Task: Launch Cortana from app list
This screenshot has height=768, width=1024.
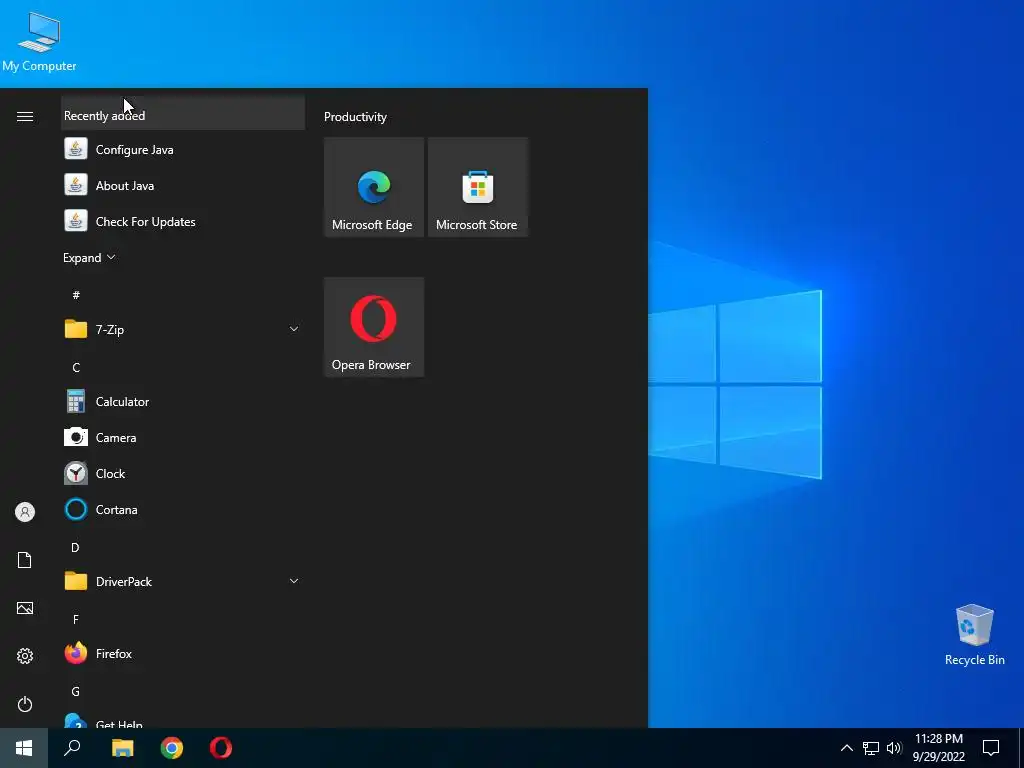Action: pyautogui.click(x=183, y=509)
